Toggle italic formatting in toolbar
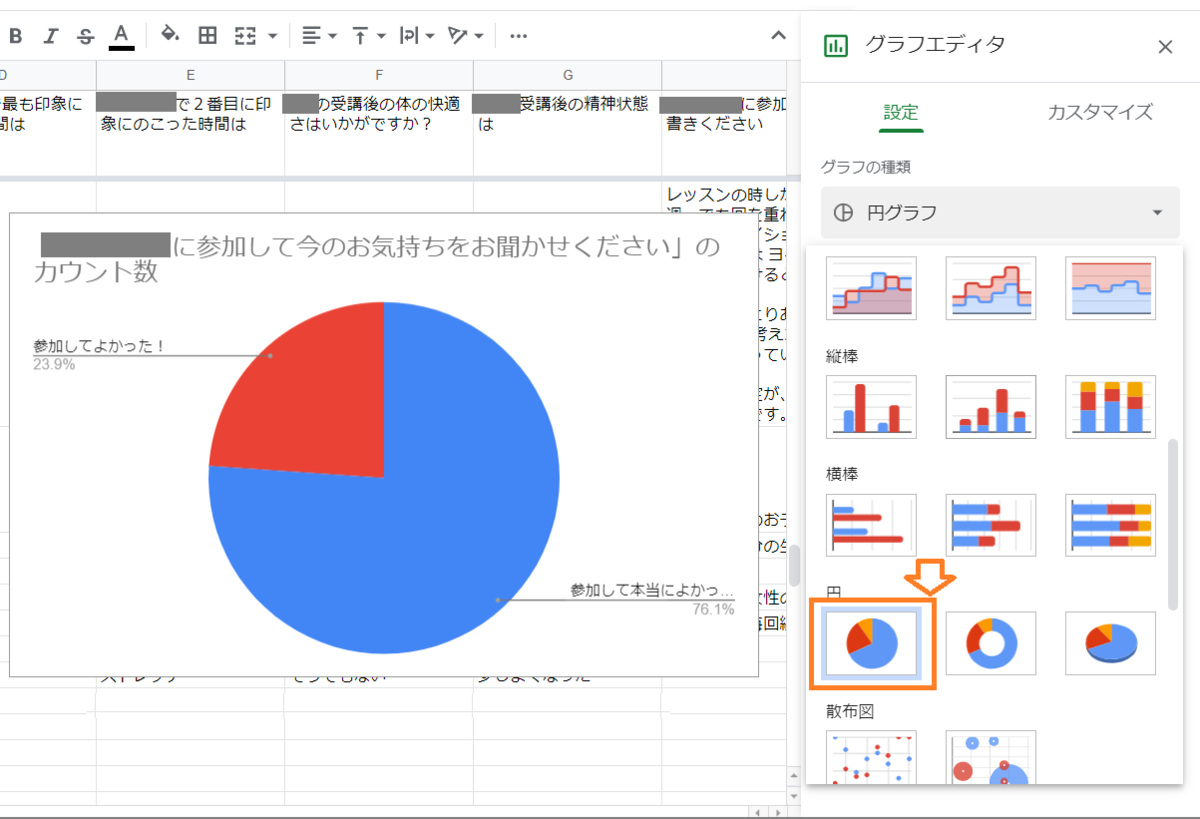Screen dimensions: 1200x819 click(x=51, y=36)
